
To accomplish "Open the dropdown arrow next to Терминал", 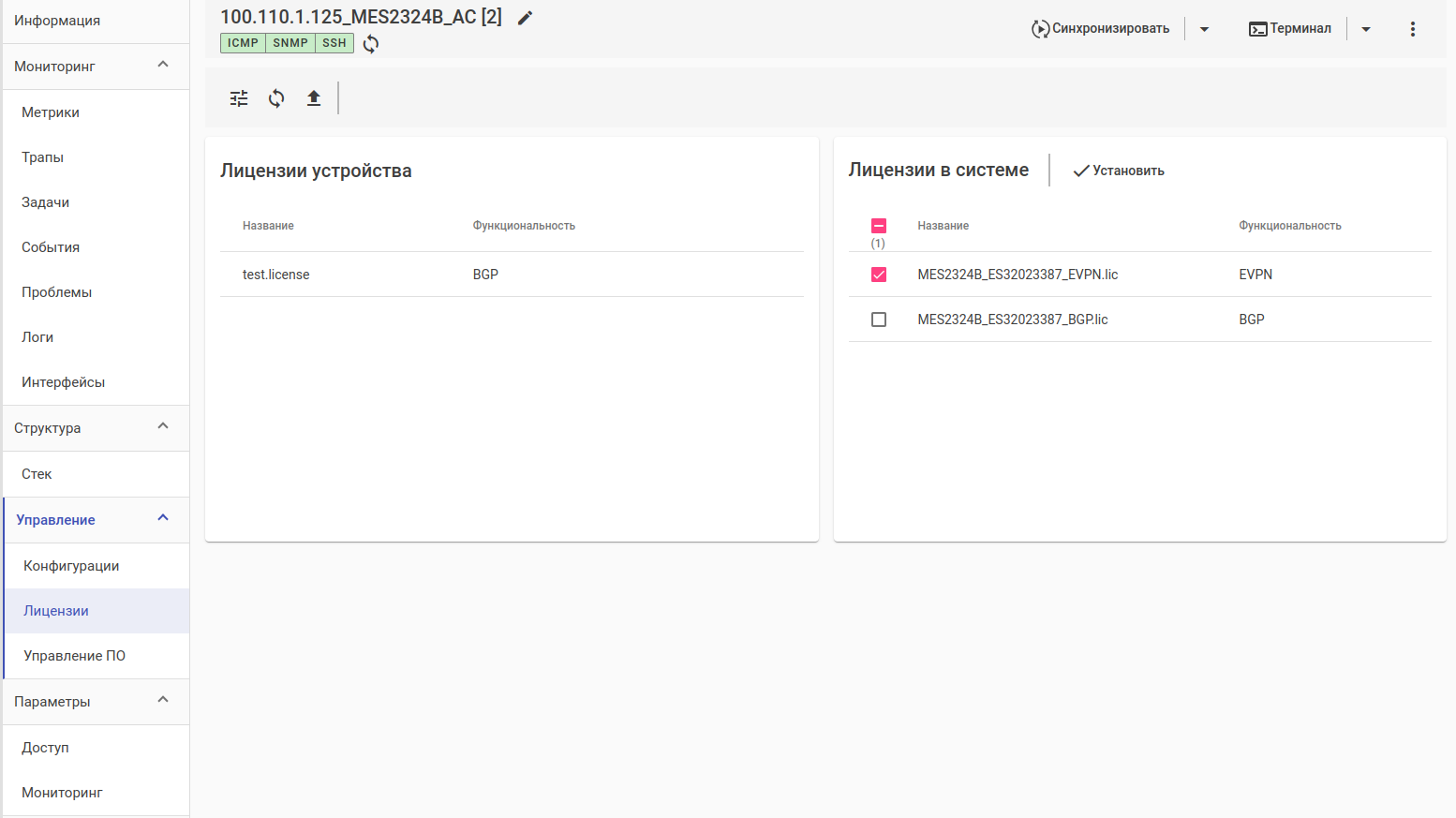I will coord(1366,29).
